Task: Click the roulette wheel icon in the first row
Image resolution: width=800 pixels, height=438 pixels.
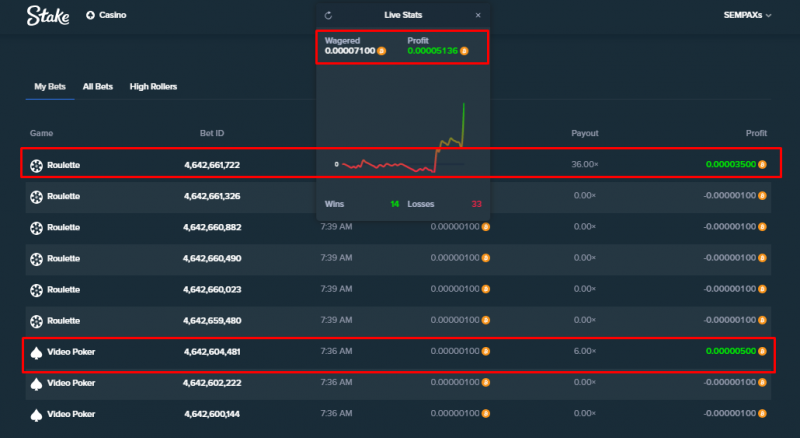Action: pos(36,165)
